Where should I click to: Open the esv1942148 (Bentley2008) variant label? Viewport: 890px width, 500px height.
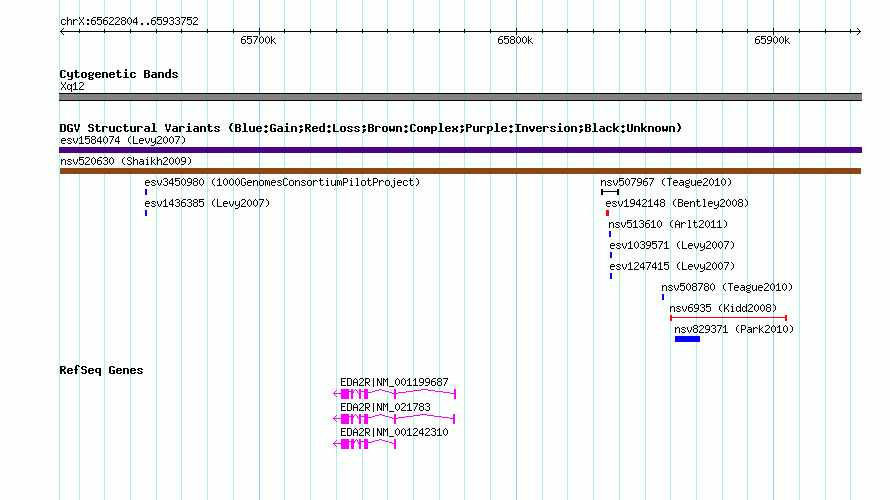pos(677,203)
